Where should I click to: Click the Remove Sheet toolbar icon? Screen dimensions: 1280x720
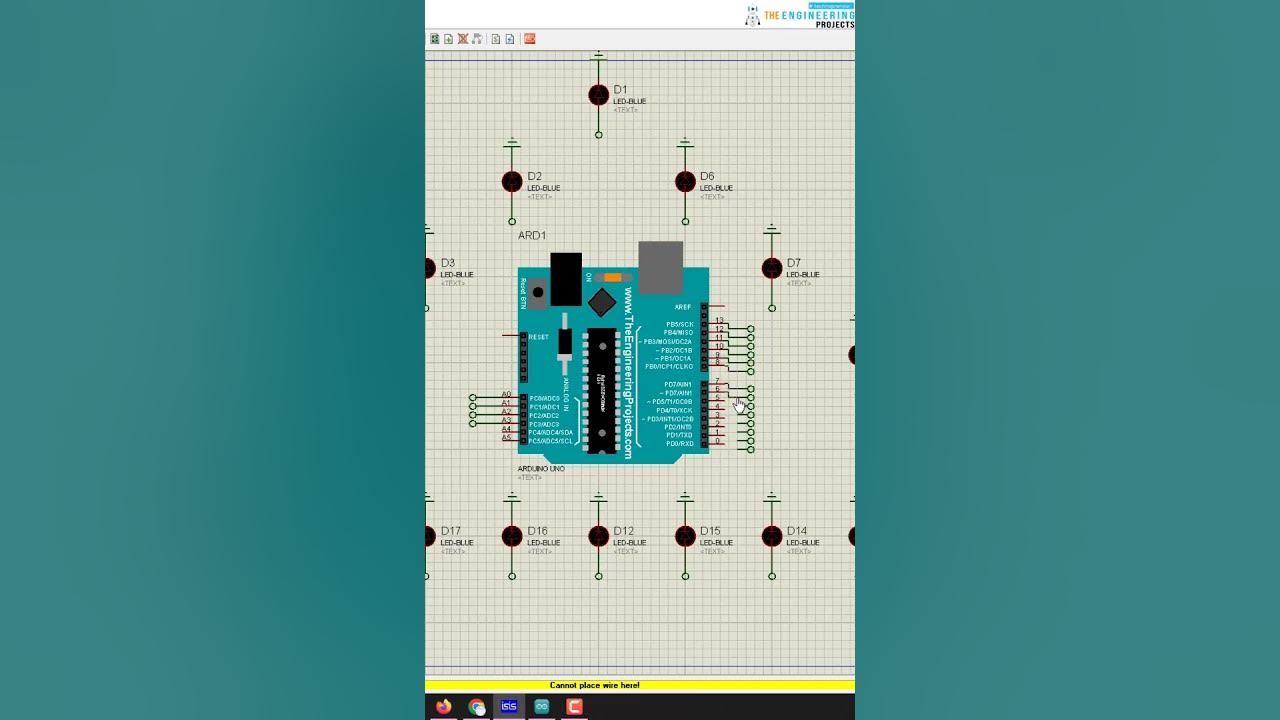click(x=463, y=39)
